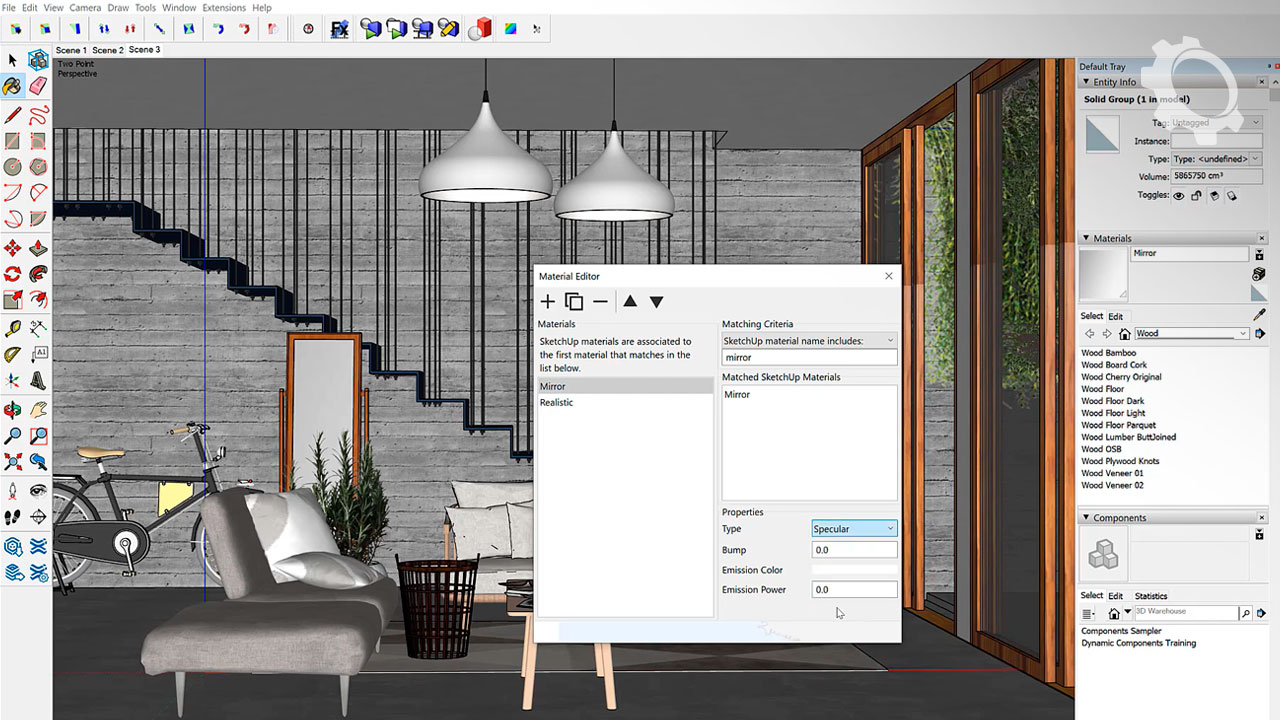This screenshot has height=720, width=1280.
Task: Toggle the cast shadows option
Action: [1214, 196]
